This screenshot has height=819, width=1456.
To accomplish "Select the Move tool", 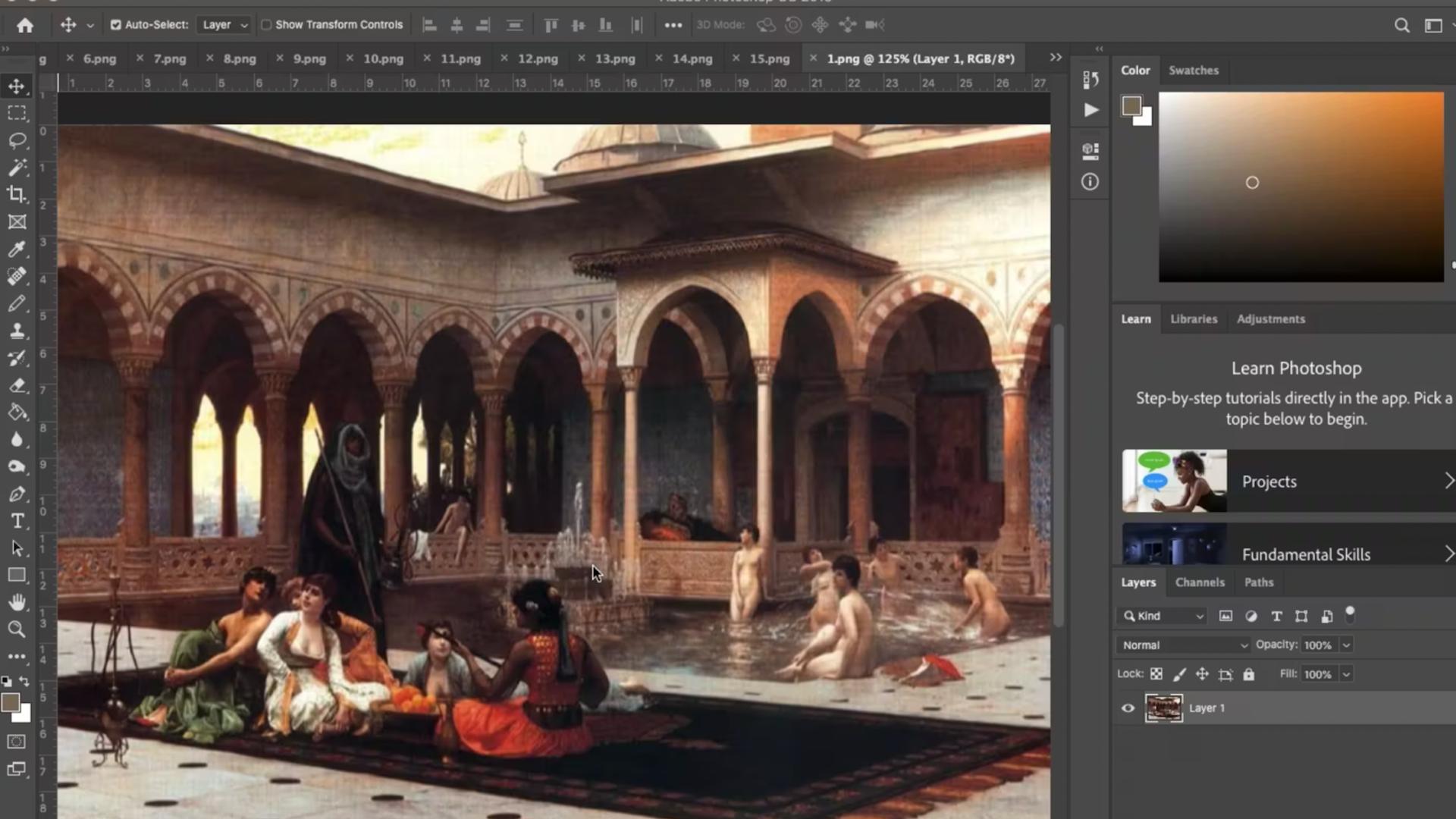I will point(17,86).
